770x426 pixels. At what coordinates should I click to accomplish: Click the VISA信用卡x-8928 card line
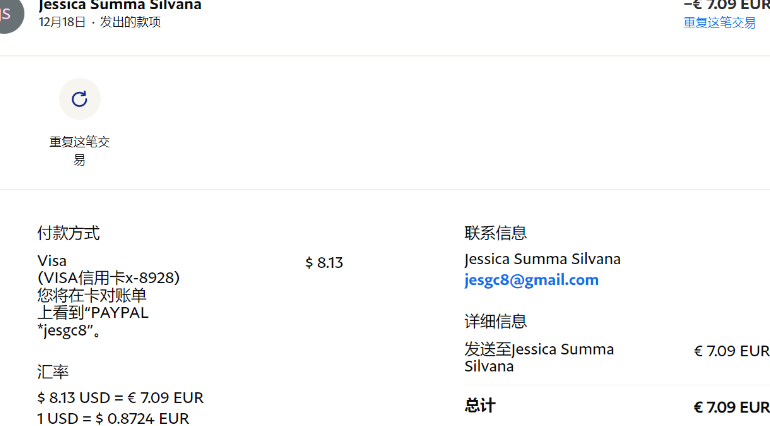[x=108, y=278]
